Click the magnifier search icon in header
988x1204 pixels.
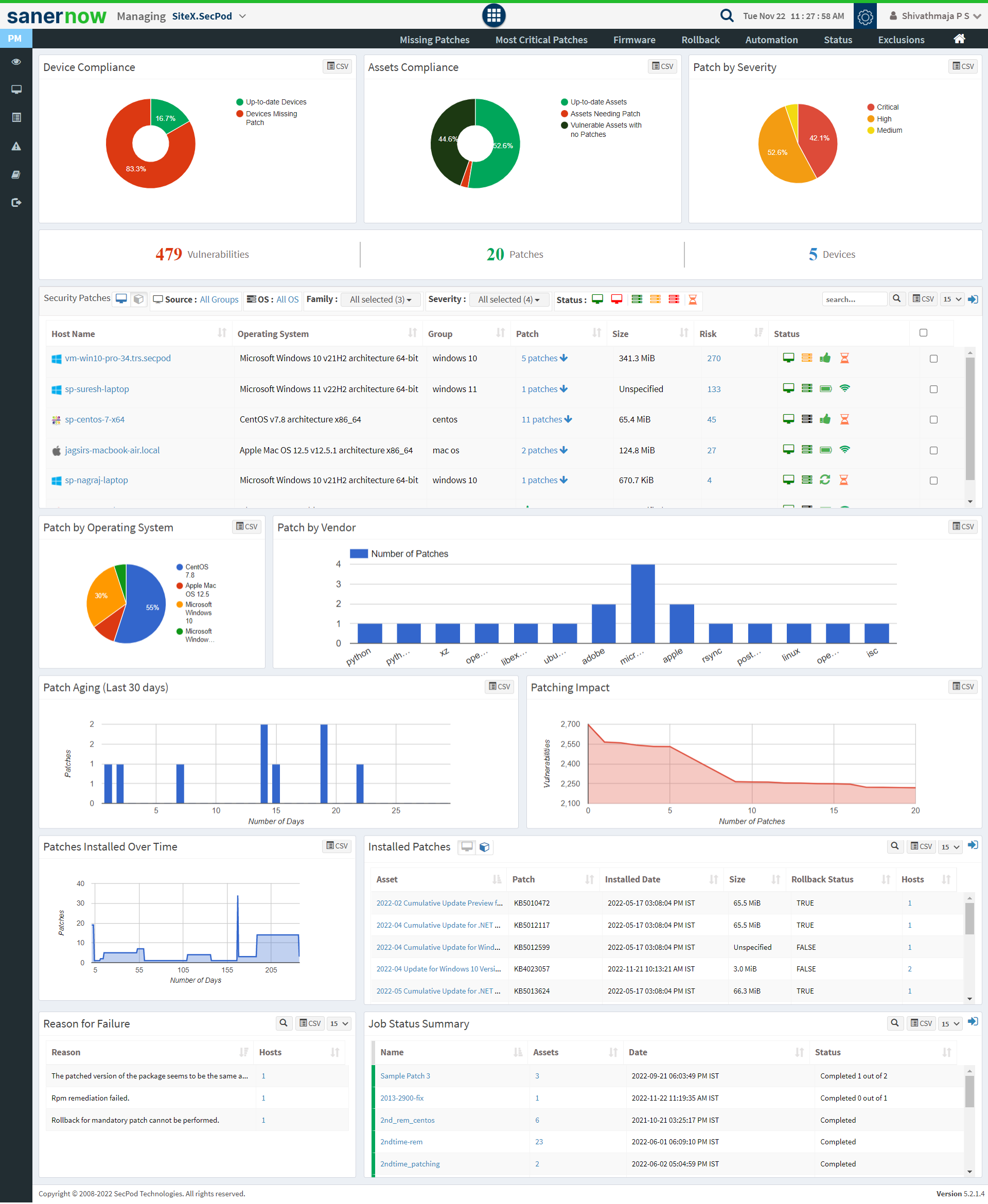point(726,15)
